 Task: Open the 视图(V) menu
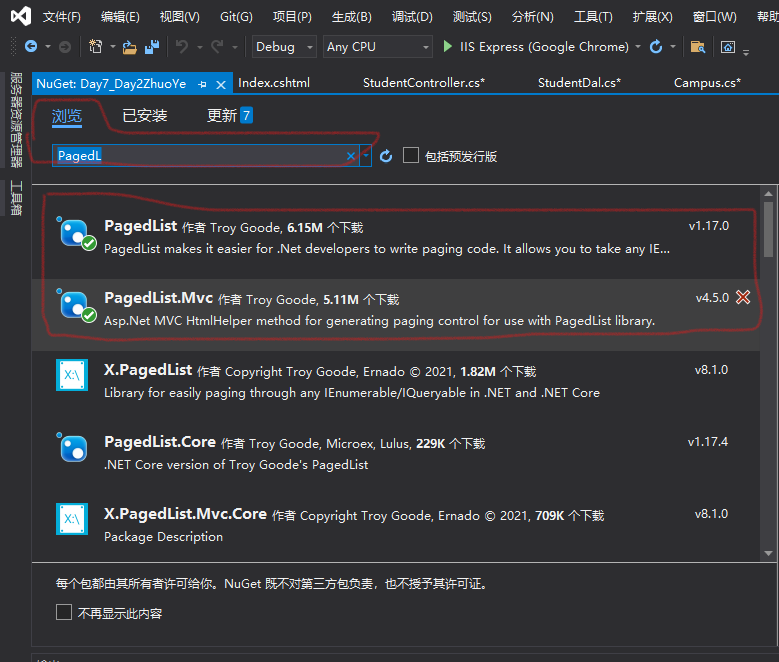pos(179,17)
